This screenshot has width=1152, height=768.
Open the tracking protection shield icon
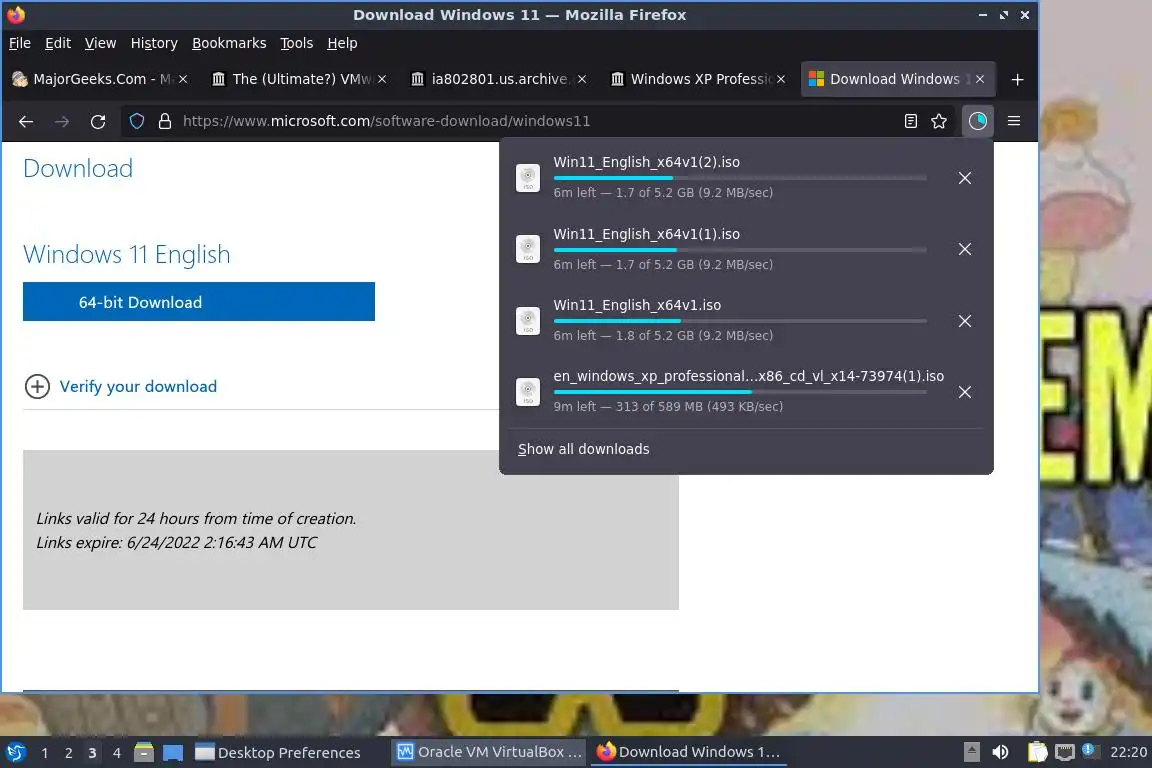137,121
